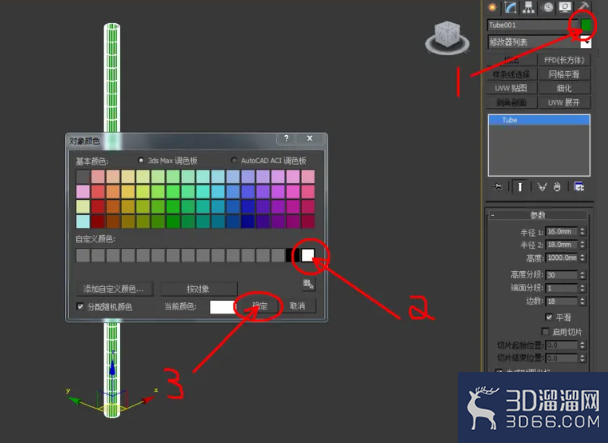Uncheck the 平滑 checkbox

point(549,317)
